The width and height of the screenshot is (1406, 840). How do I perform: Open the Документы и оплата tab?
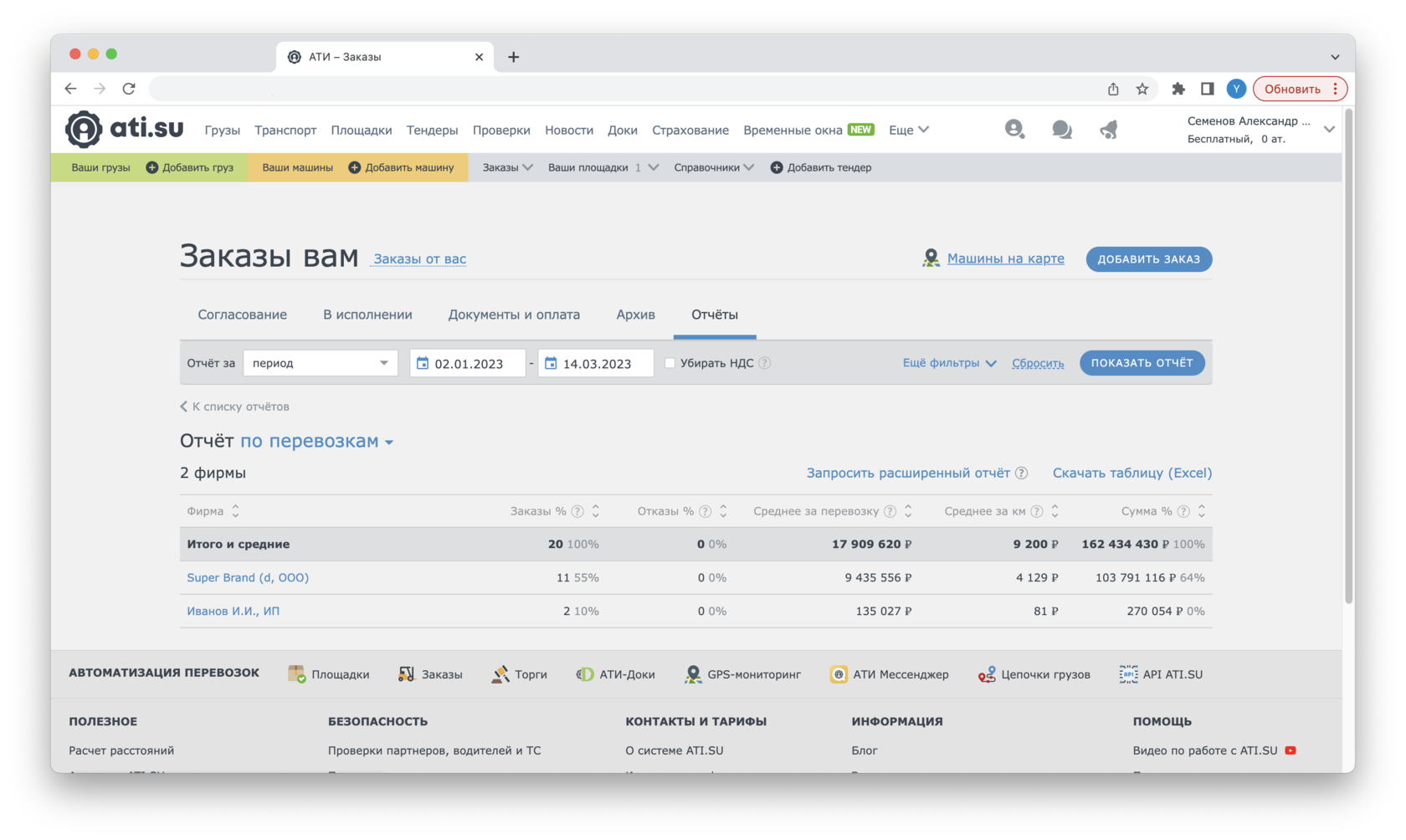pos(514,315)
